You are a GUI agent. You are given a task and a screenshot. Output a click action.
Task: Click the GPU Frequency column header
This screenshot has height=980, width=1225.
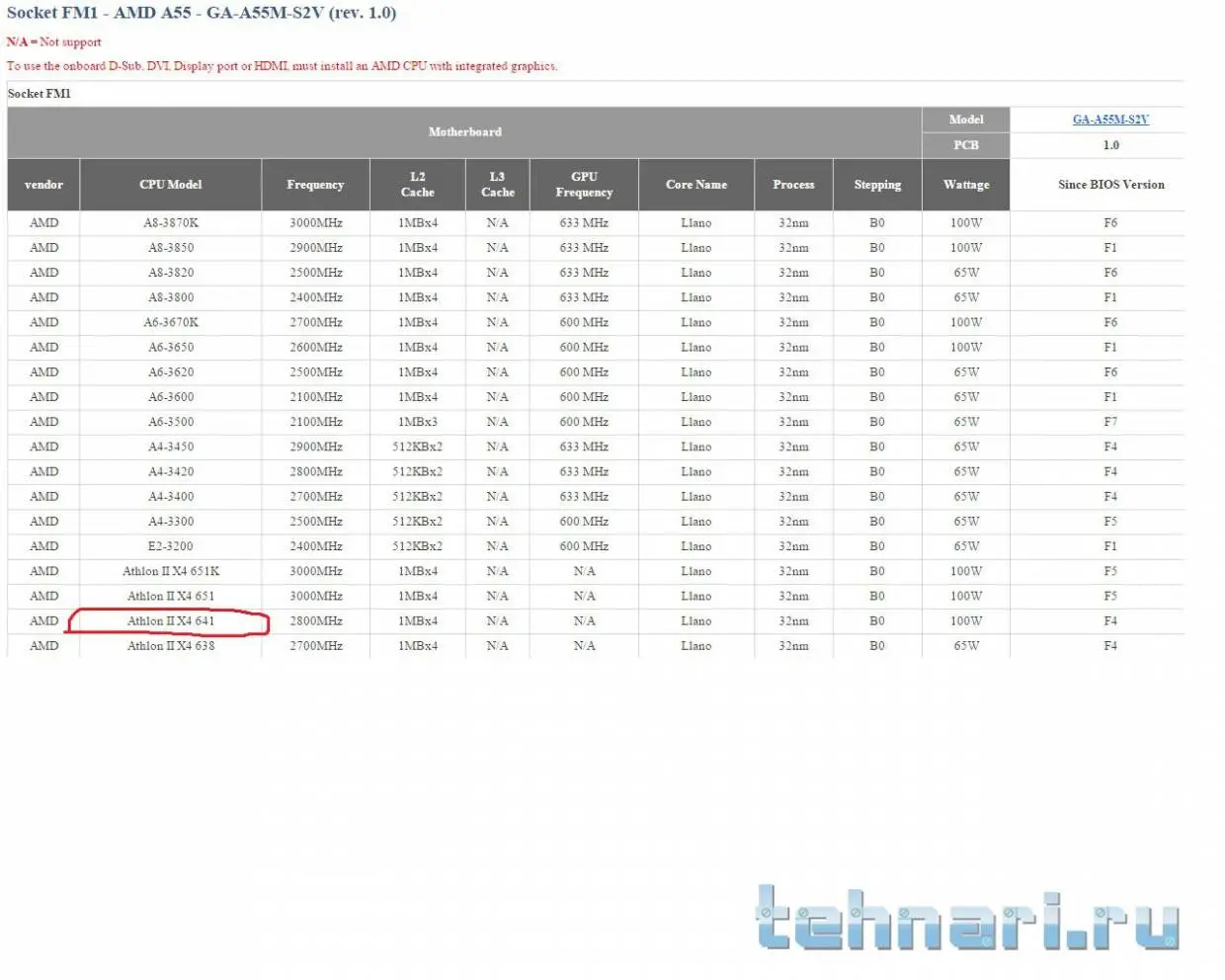click(x=584, y=185)
